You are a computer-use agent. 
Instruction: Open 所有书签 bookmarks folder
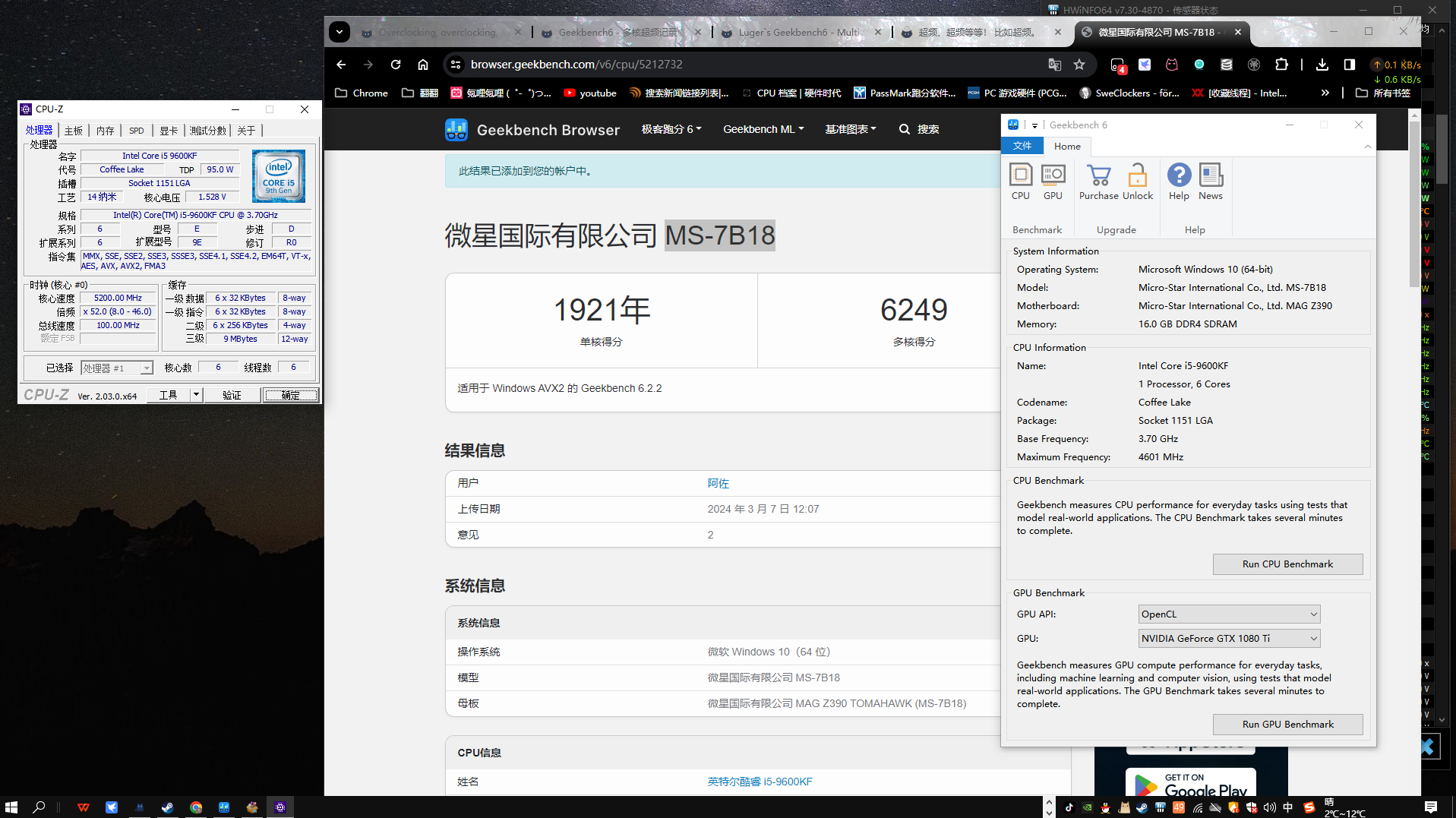click(1383, 93)
